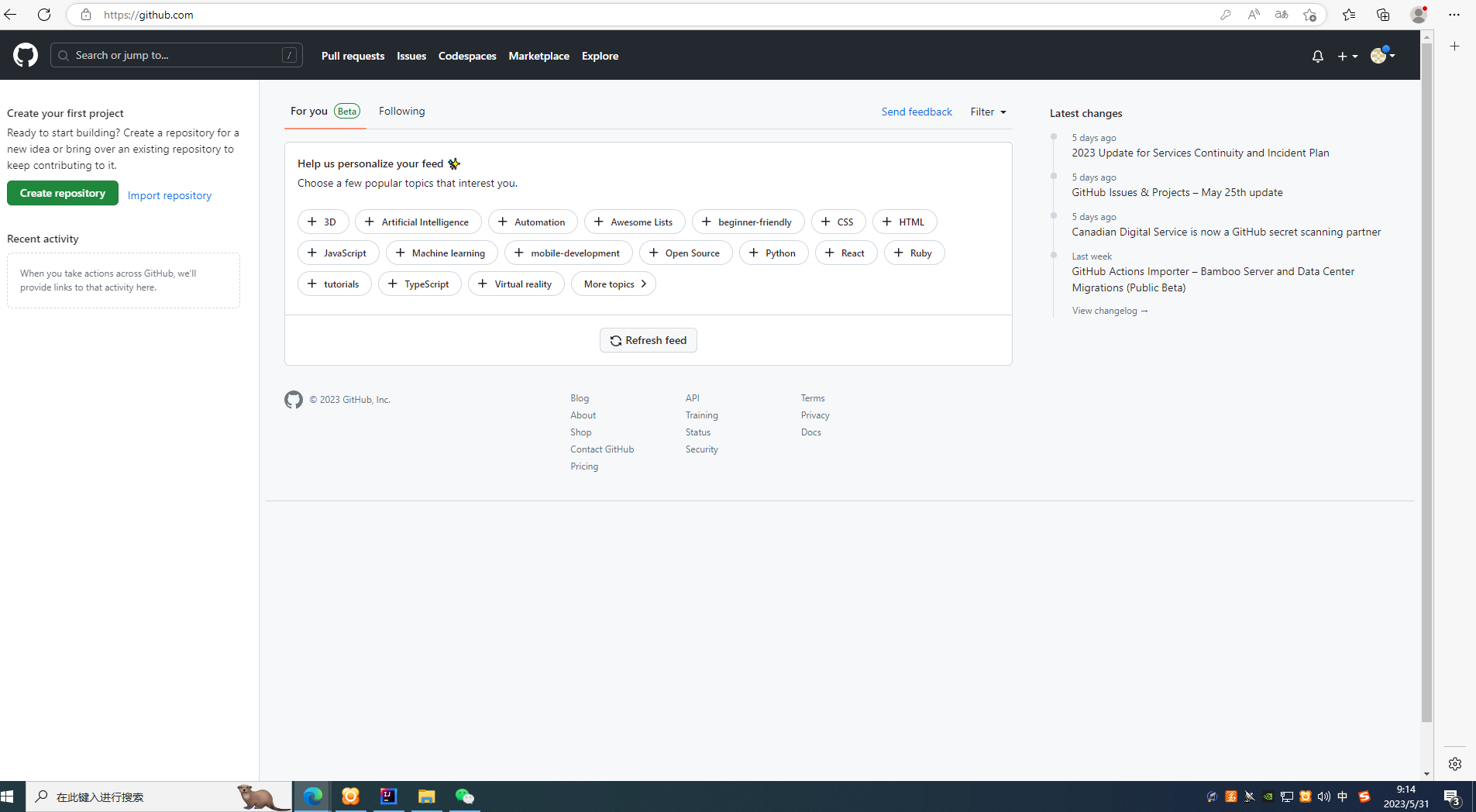
Task: Click the Create repository button
Action: click(63, 193)
